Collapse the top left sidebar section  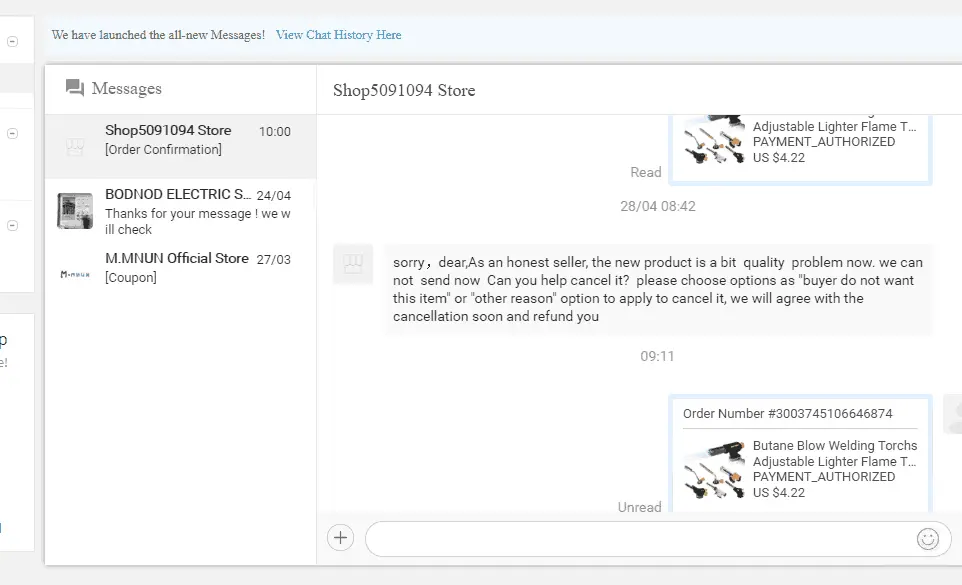[12, 42]
